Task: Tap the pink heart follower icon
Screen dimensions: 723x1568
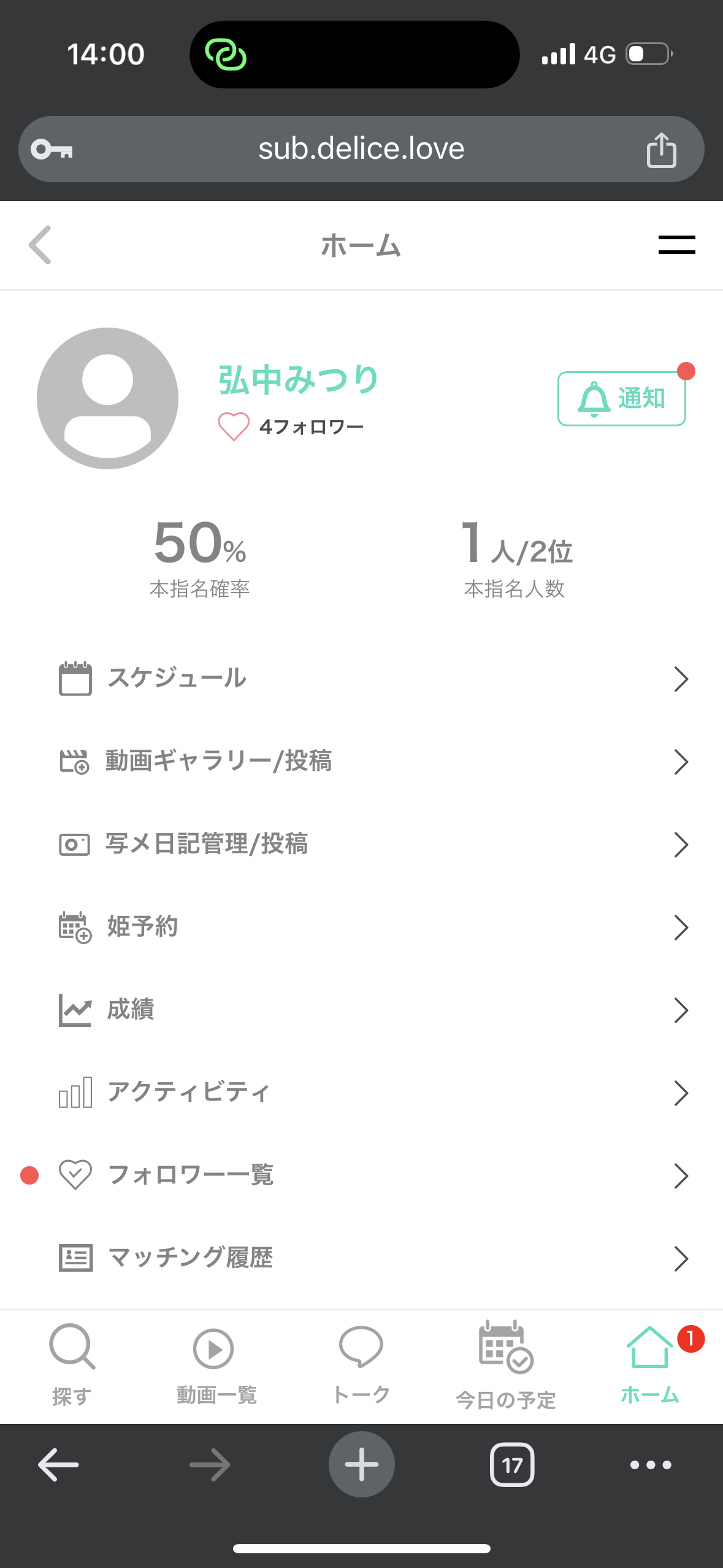Action: (x=234, y=426)
